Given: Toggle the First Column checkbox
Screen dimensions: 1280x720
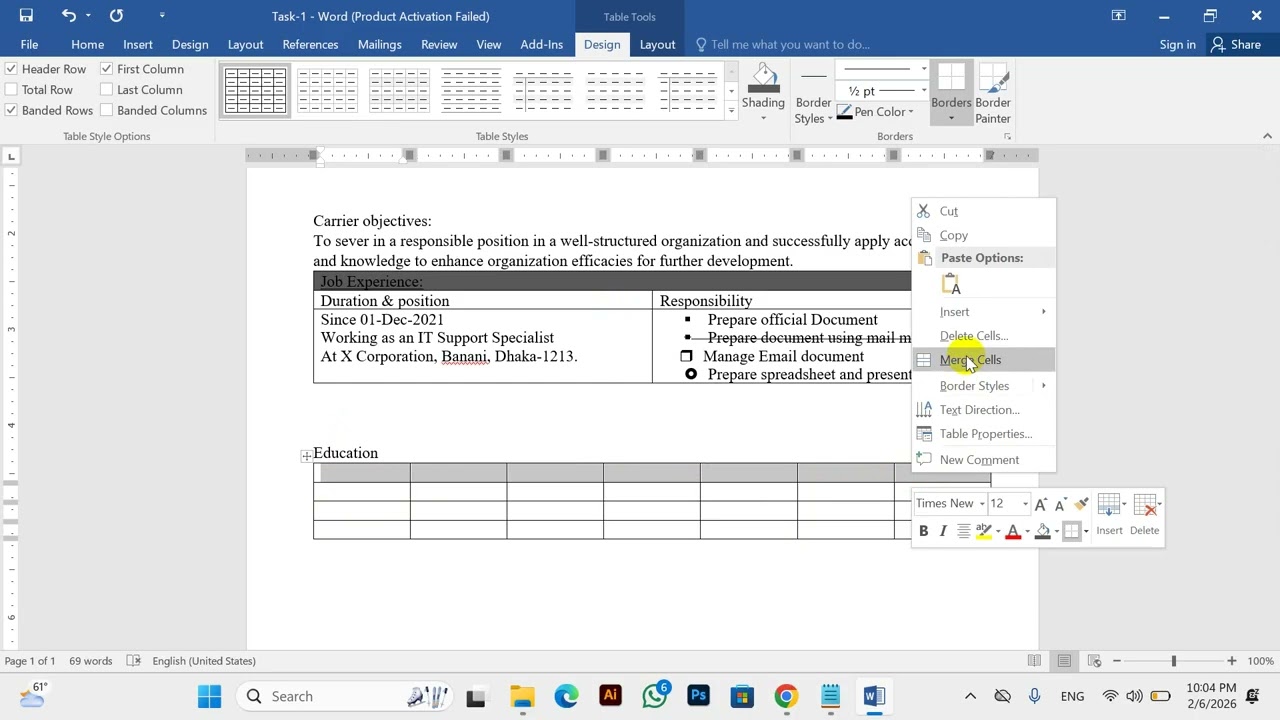Looking at the screenshot, I should click(x=106, y=69).
